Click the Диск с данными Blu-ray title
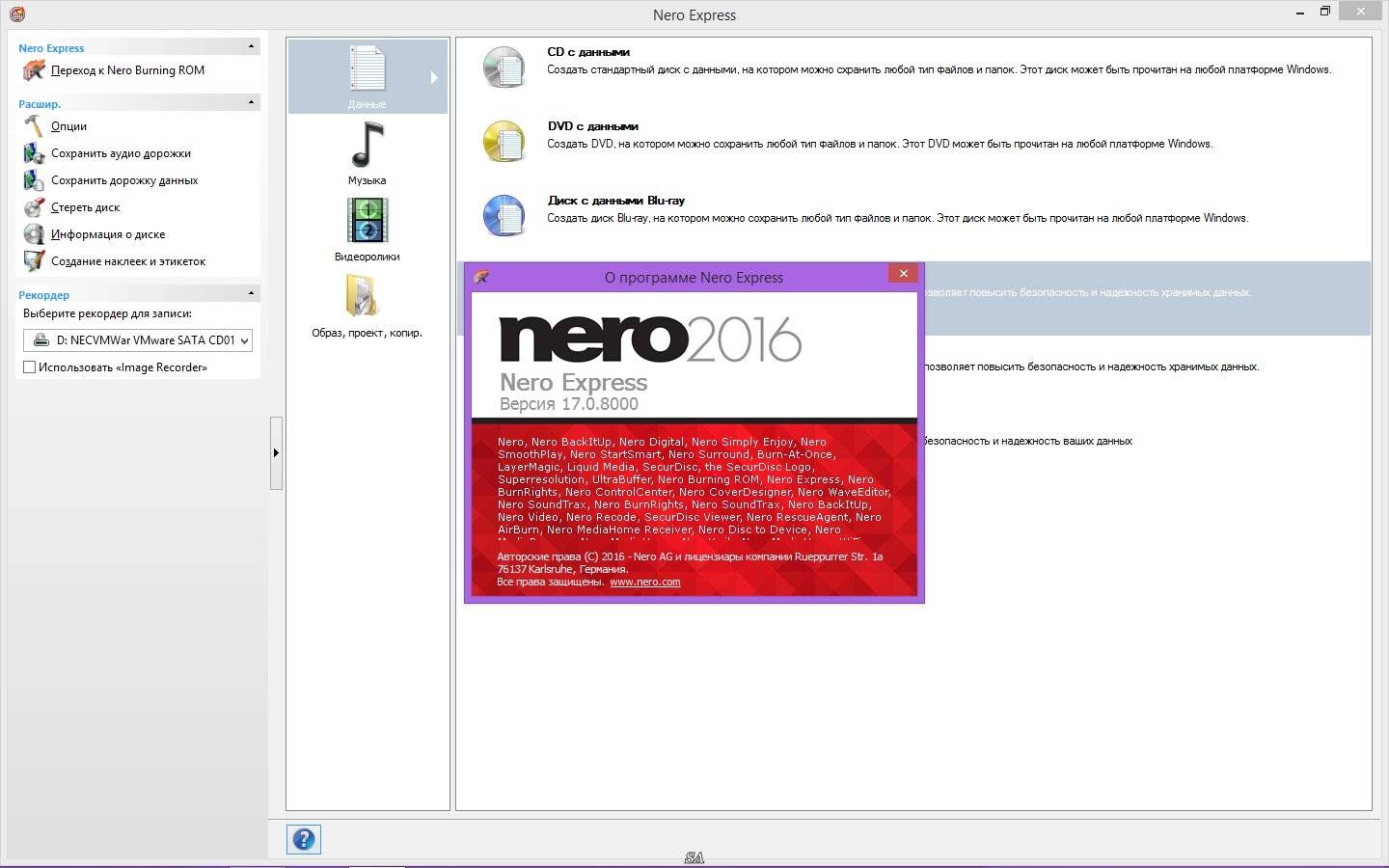Image resolution: width=1389 pixels, height=868 pixels. (x=615, y=201)
